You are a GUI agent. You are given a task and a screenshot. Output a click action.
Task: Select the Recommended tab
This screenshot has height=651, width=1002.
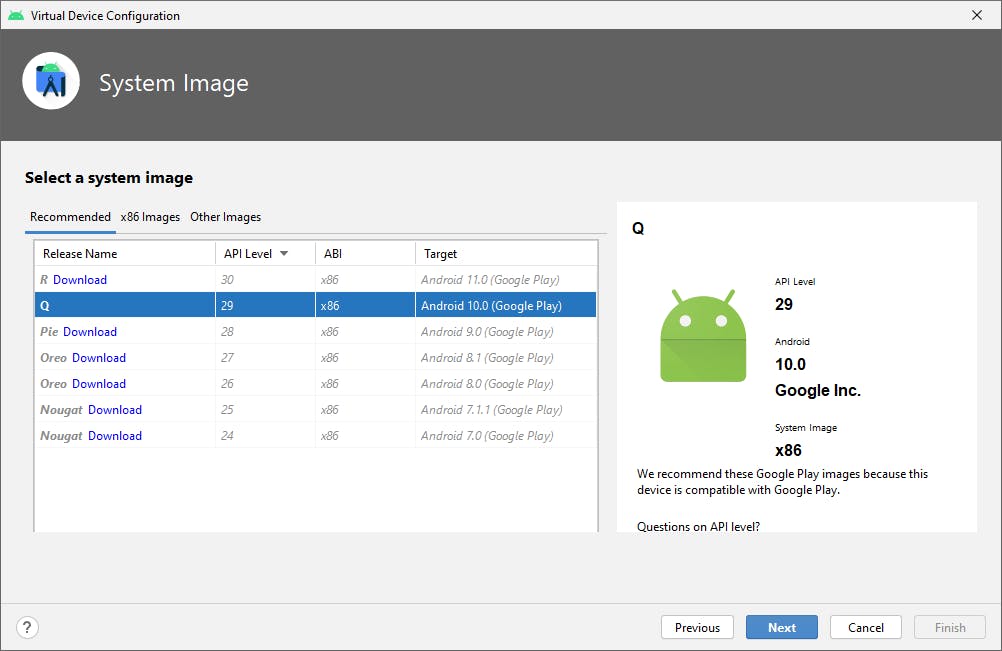point(70,217)
